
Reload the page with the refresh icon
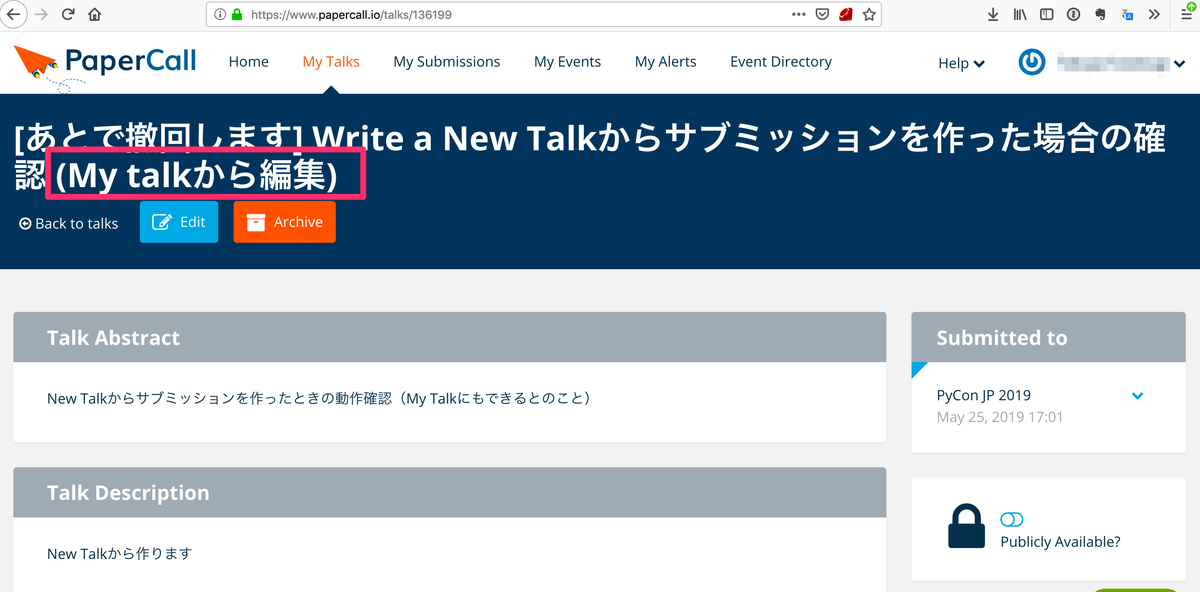pyautogui.click(x=68, y=15)
